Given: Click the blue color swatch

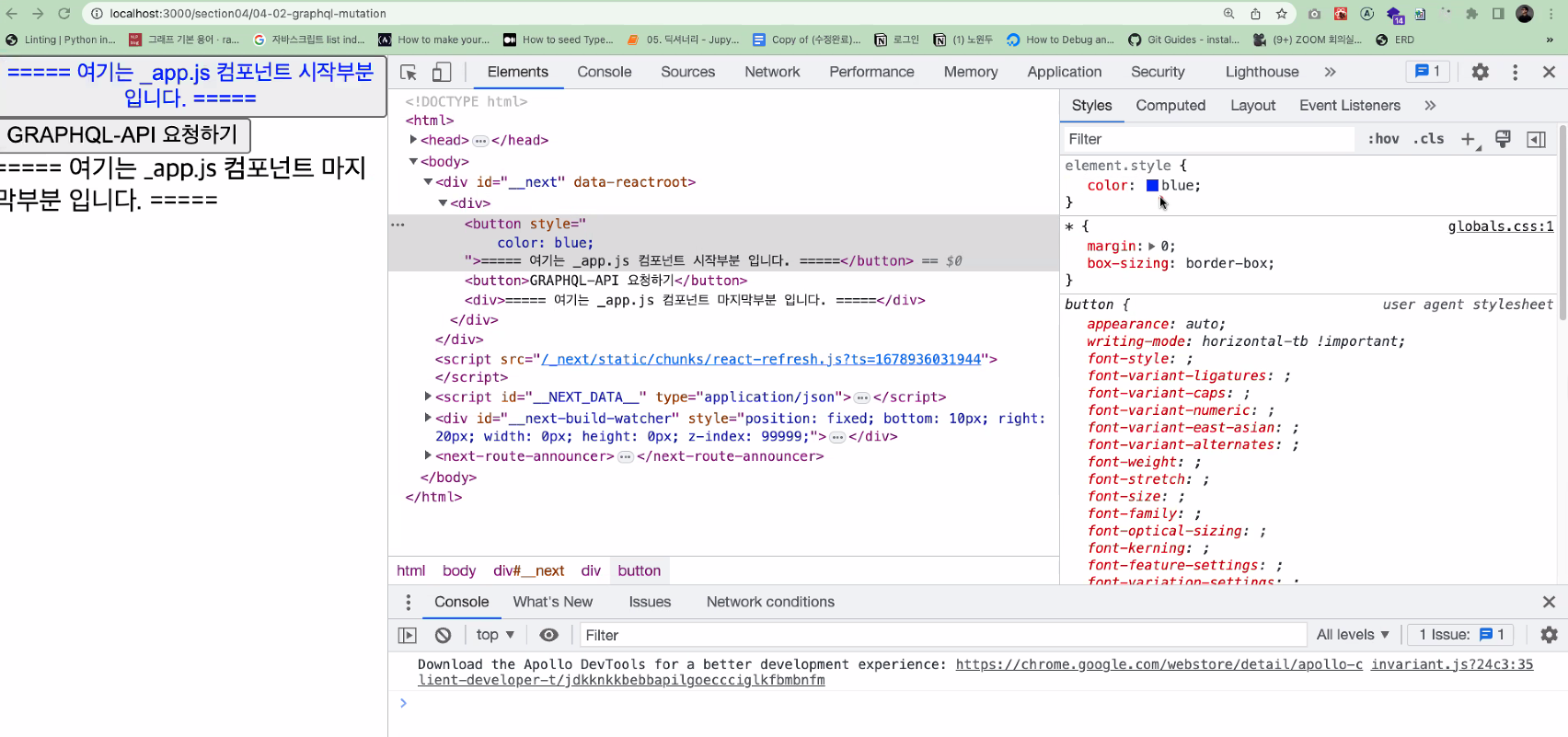Looking at the screenshot, I should click(x=1152, y=186).
